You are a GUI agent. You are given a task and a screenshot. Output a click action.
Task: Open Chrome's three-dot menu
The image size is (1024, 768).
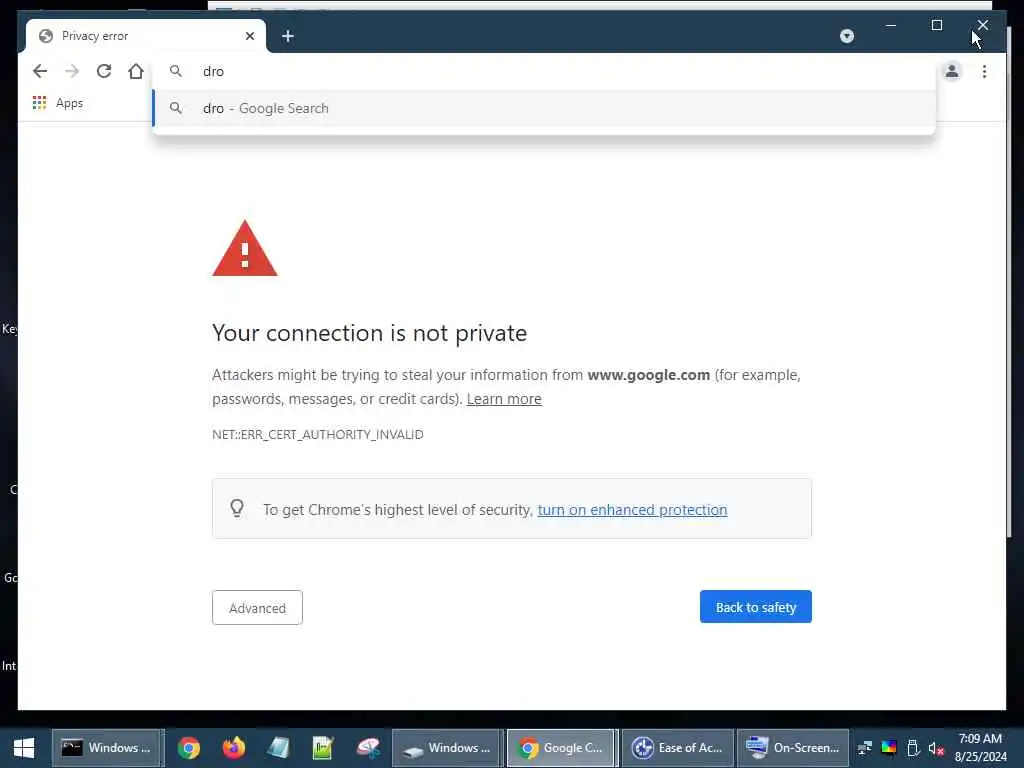(x=984, y=71)
